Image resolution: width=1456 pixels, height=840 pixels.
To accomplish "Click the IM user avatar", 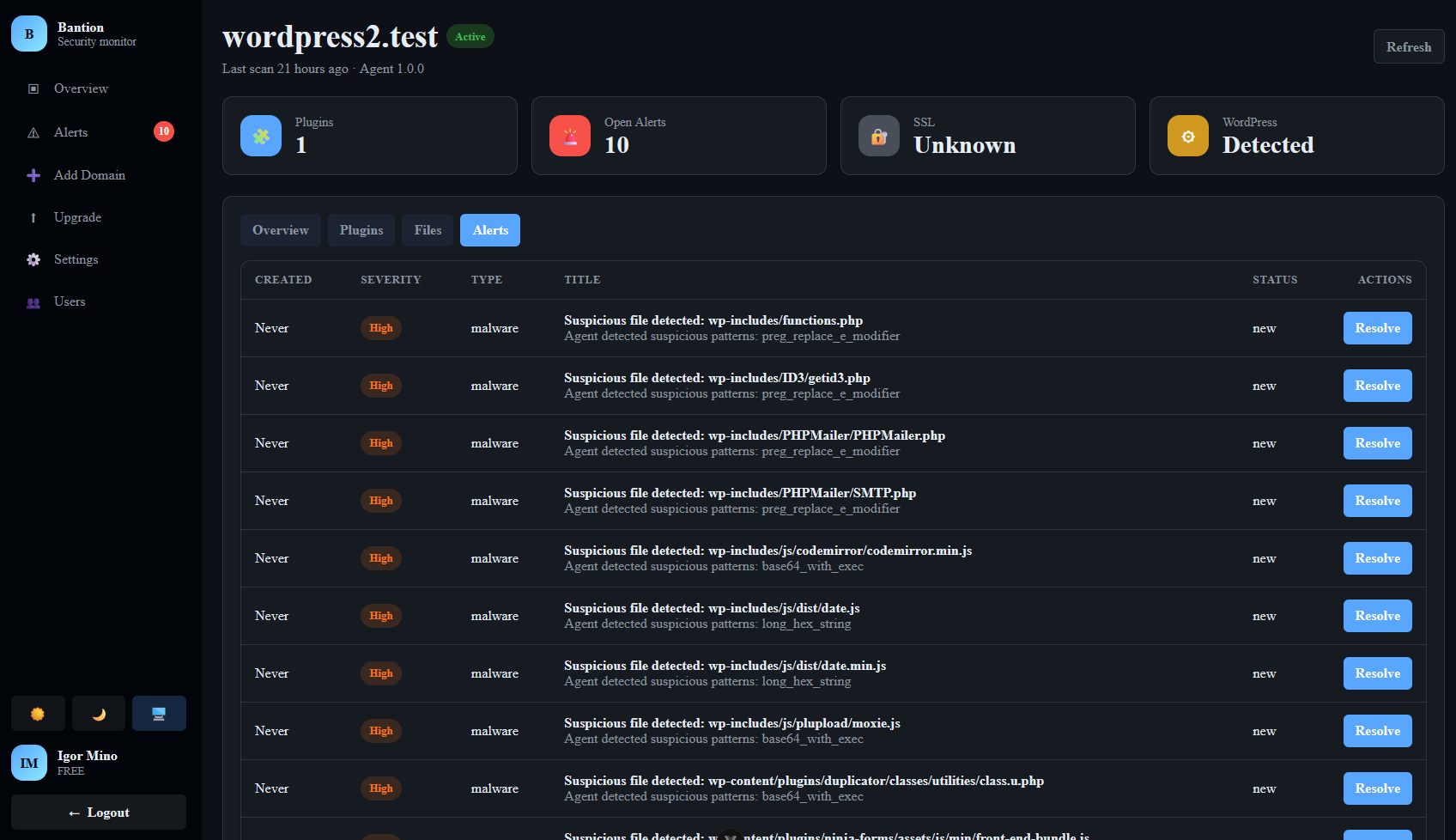I will tap(29, 763).
